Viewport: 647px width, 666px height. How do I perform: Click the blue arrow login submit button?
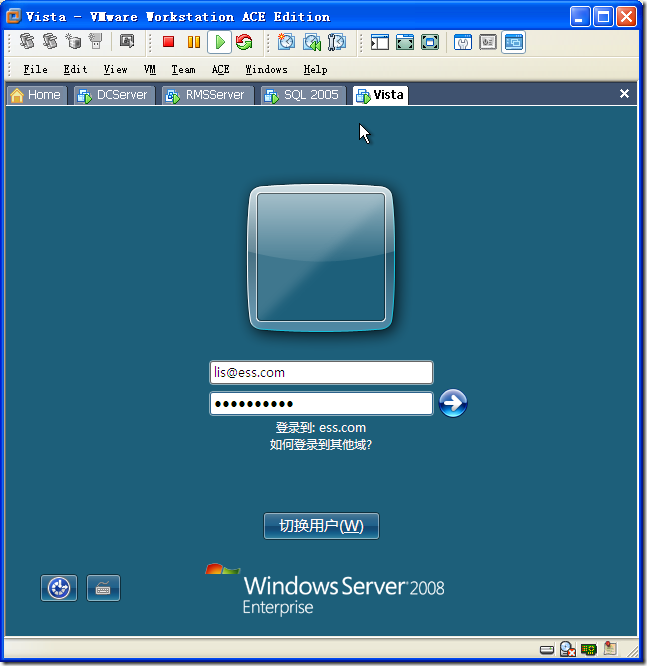[x=453, y=403]
